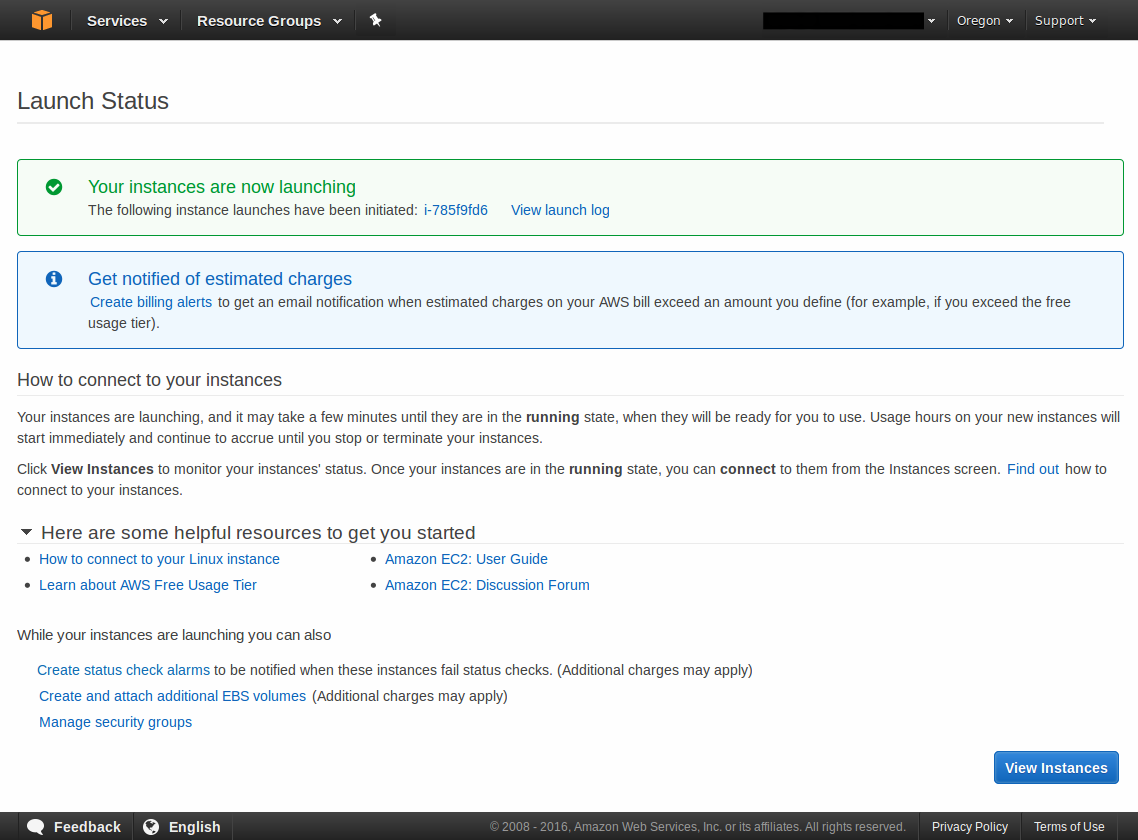Open Manage security groups link
The height and width of the screenshot is (840, 1138).
115,722
